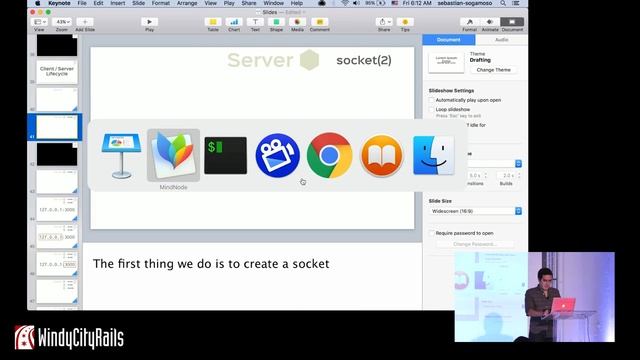
Task: Open Notification Center menu bar icon
Action: point(516,3)
